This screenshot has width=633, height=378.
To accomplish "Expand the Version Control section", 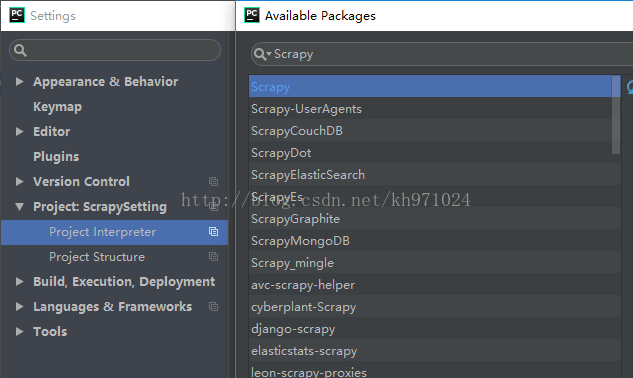I will click(19, 182).
